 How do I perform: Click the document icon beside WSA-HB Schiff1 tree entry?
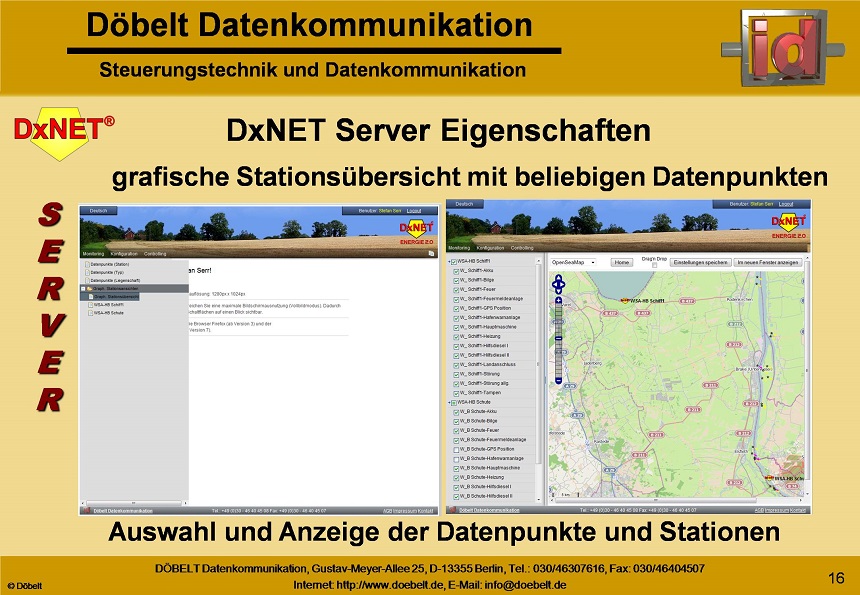point(91,305)
